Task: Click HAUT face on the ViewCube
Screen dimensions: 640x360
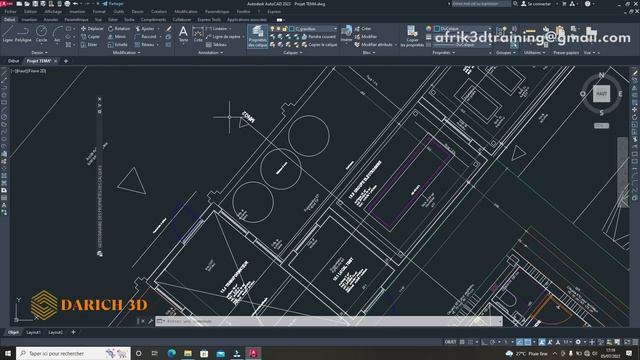Action: [x=601, y=93]
